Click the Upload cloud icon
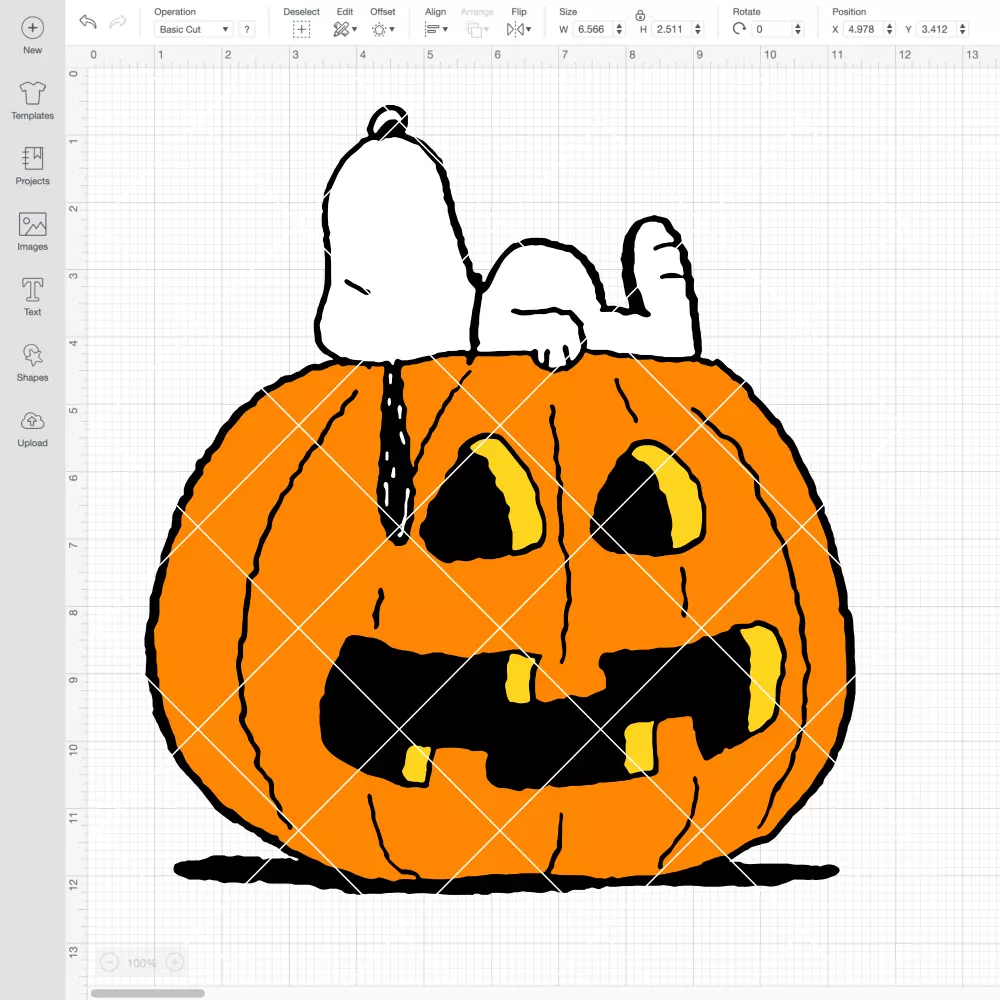This screenshot has width=1000, height=1000. 33,421
